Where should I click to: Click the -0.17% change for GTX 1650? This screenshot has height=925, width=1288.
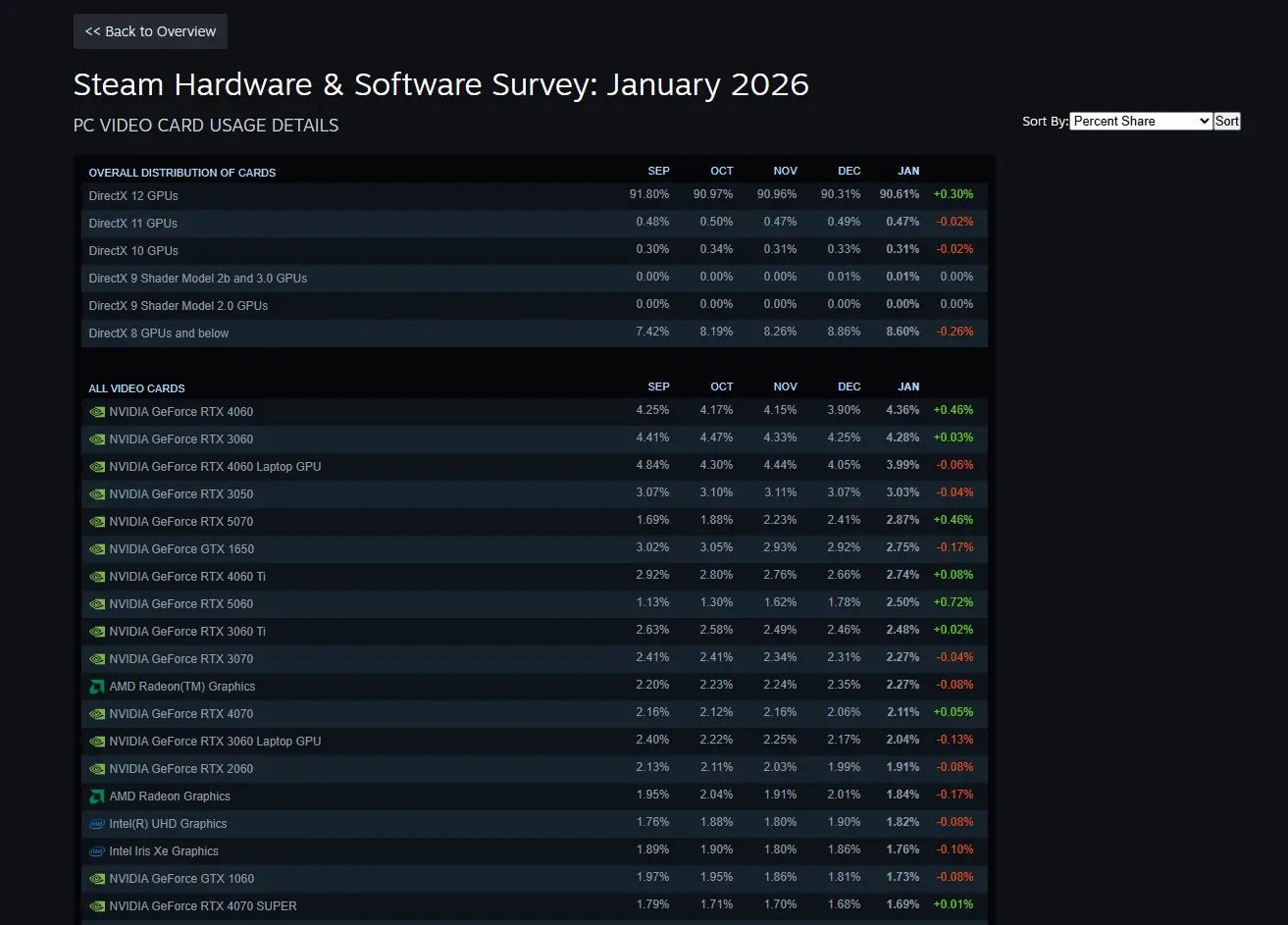(x=954, y=547)
